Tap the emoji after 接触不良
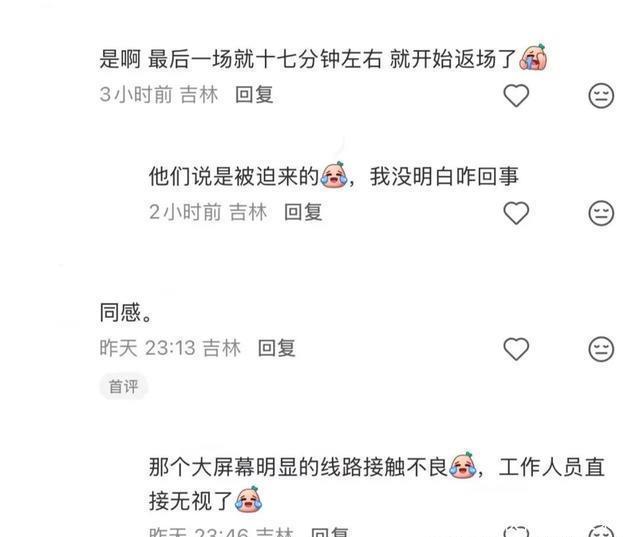Screen dimensions: 640x537 point(463,465)
